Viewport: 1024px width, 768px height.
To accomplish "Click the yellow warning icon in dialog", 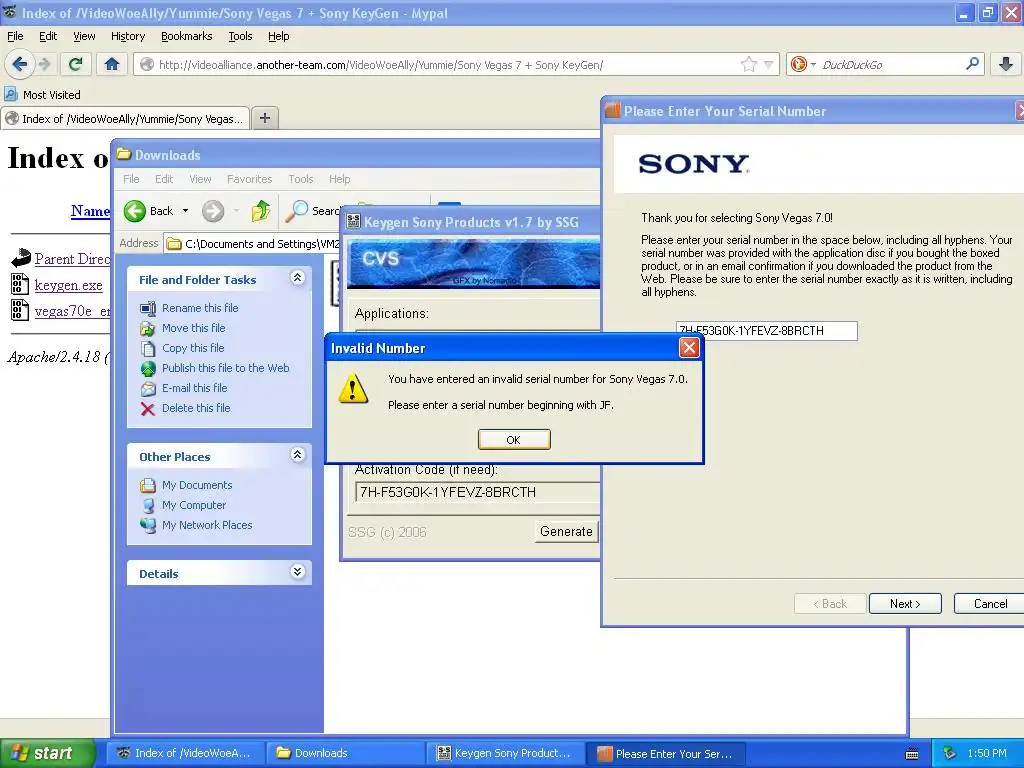I will [x=353, y=389].
